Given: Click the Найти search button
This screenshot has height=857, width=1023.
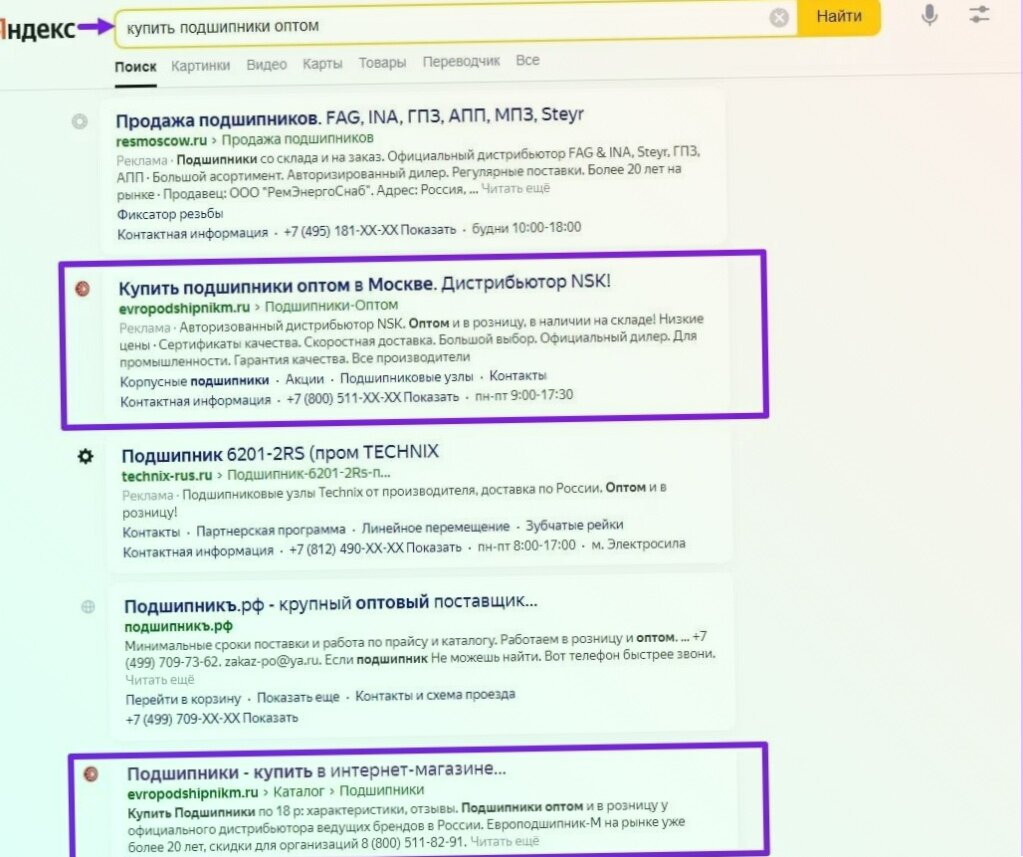Looking at the screenshot, I should point(839,16).
